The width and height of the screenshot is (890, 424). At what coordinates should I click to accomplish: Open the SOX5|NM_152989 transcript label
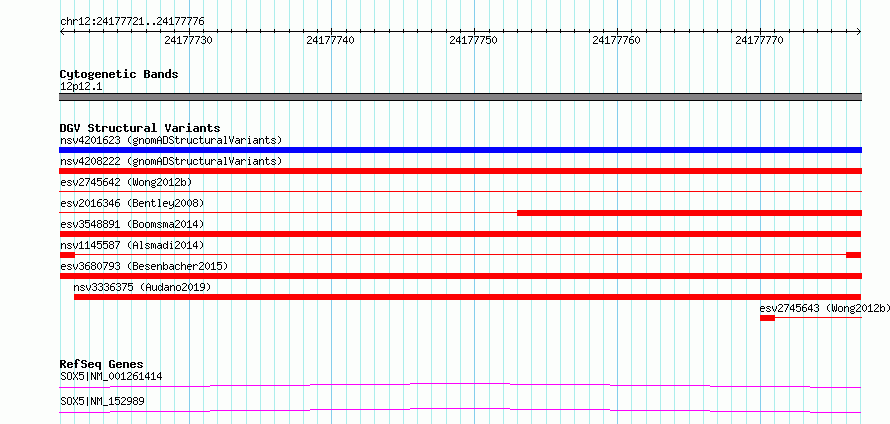pyautogui.click(x=102, y=401)
